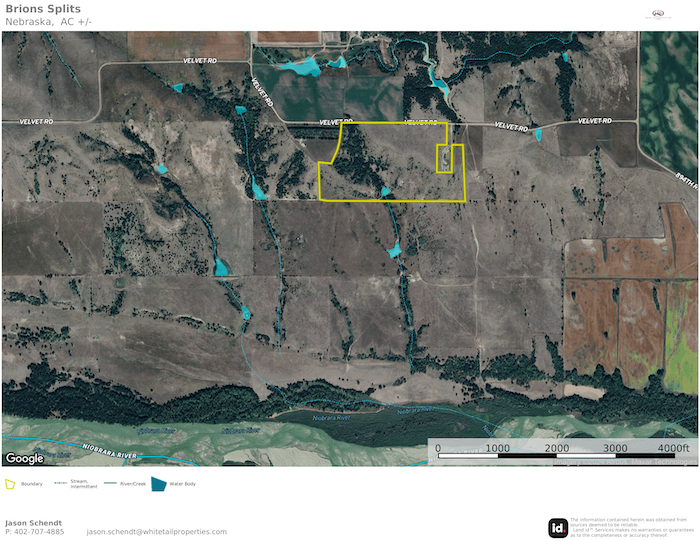700x541 pixels.
Task: Click the River/Creek legend line symbol
Action: (x=109, y=484)
